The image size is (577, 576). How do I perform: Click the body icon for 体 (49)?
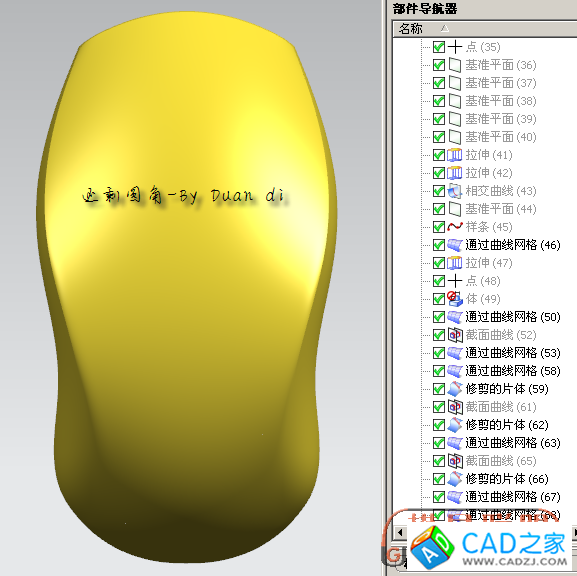pos(454,299)
